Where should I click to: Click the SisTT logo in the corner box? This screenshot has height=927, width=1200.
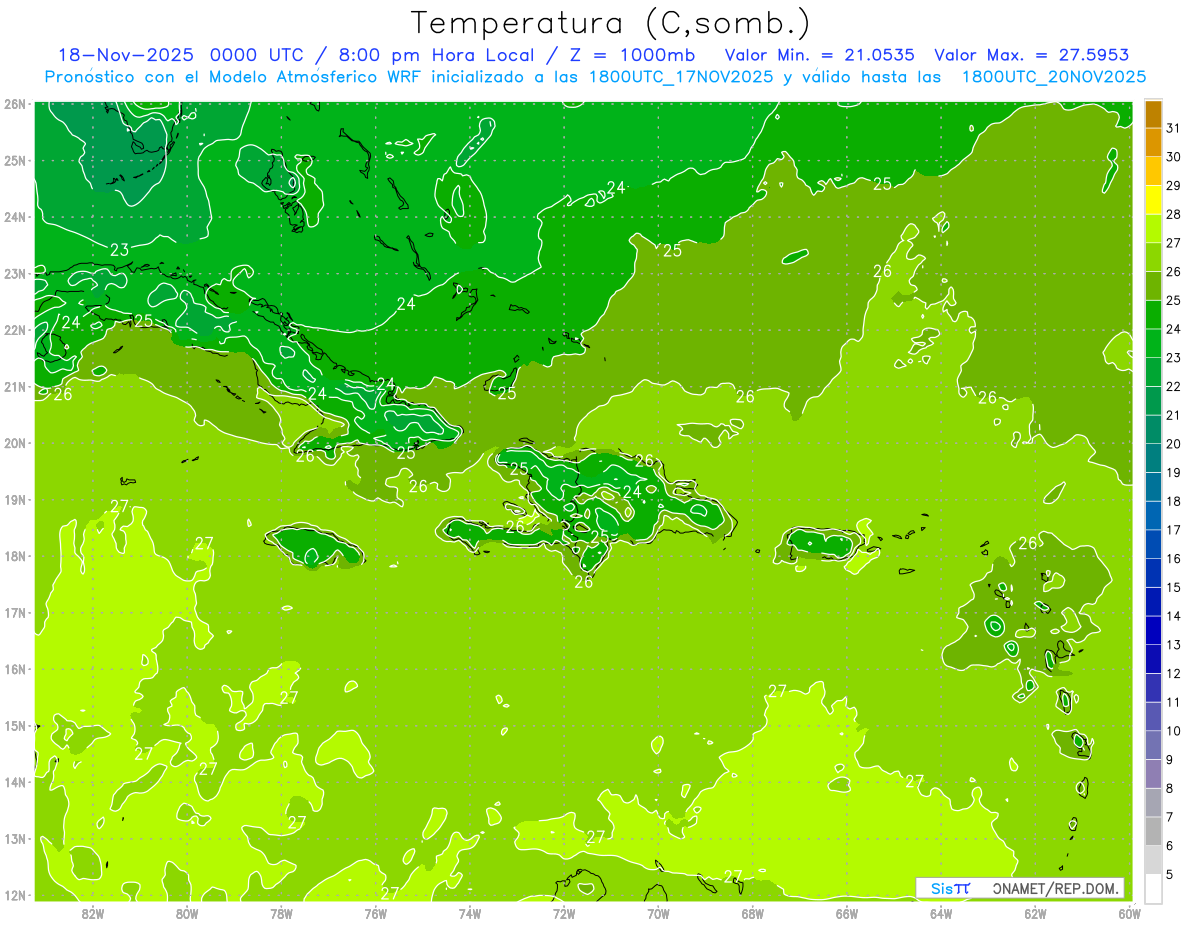(950, 888)
